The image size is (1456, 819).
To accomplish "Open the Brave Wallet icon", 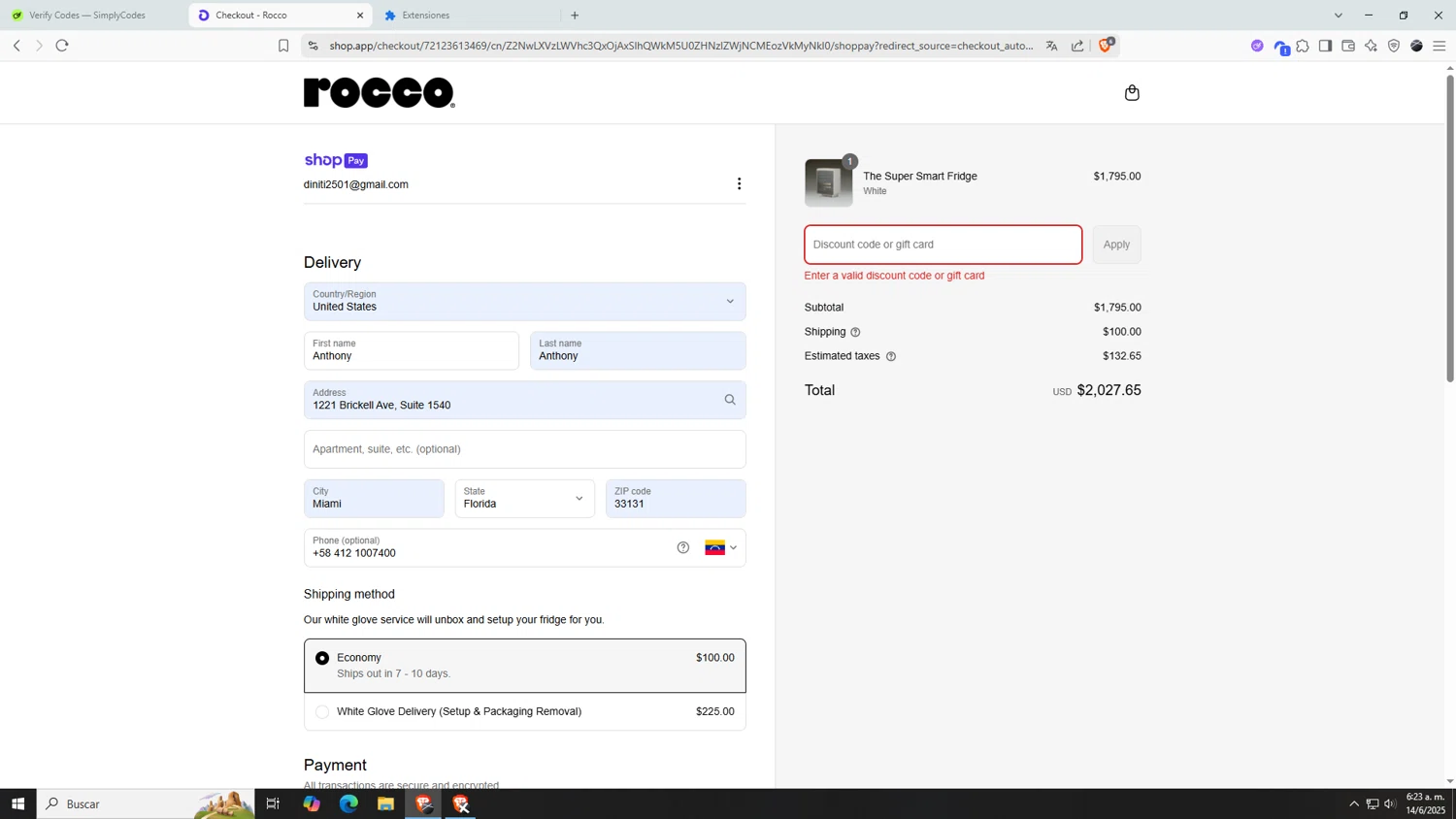I will pyautogui.click(x=1348, y=46).
